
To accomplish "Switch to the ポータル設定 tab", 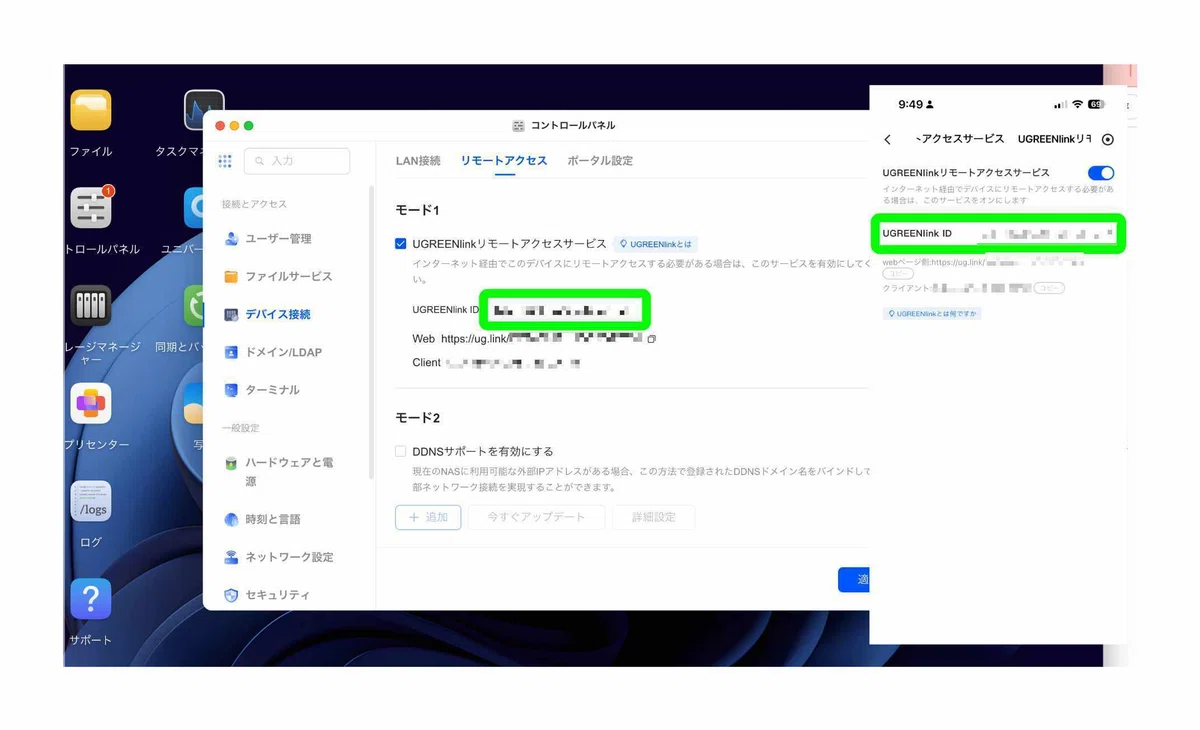I will coord(600,161).
